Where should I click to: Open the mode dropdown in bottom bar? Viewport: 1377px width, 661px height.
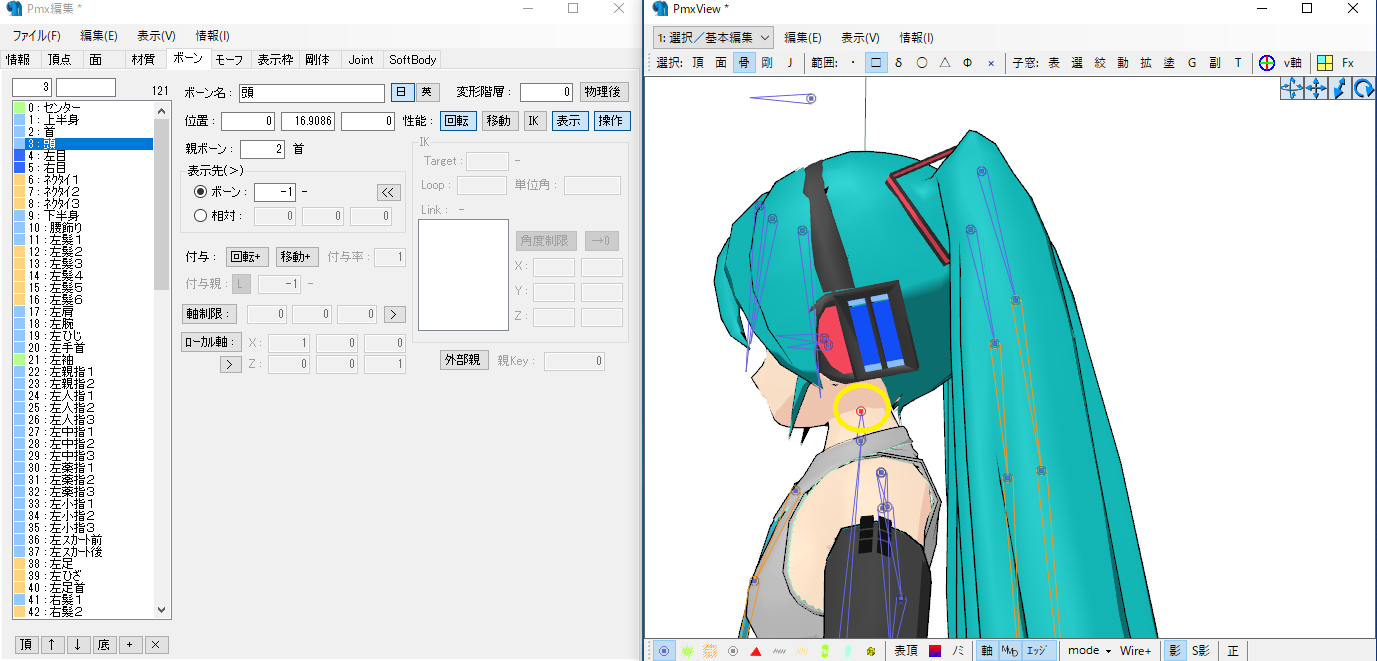(x=1089, y=650)
